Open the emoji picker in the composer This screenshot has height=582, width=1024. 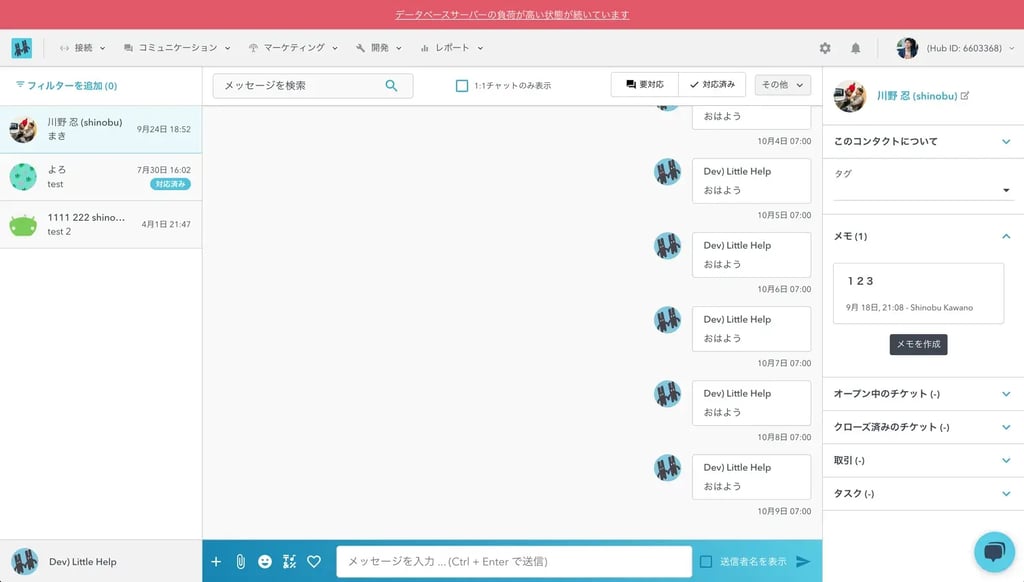click(x=264, y=561)
